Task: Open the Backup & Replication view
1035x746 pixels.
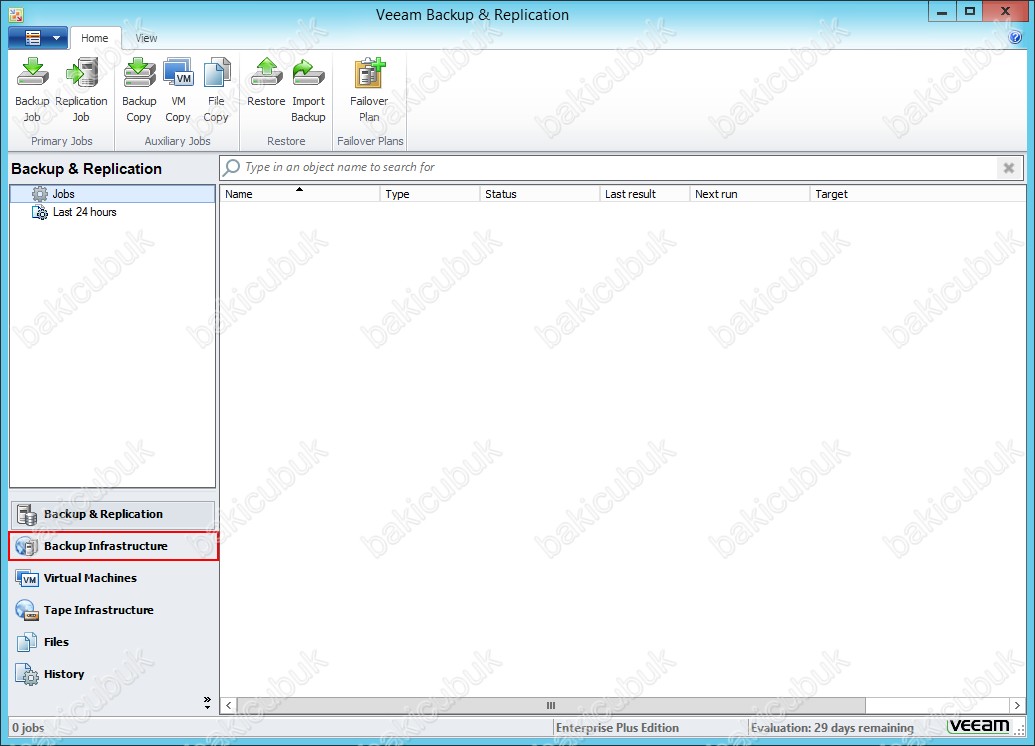Action: [112, 514]
